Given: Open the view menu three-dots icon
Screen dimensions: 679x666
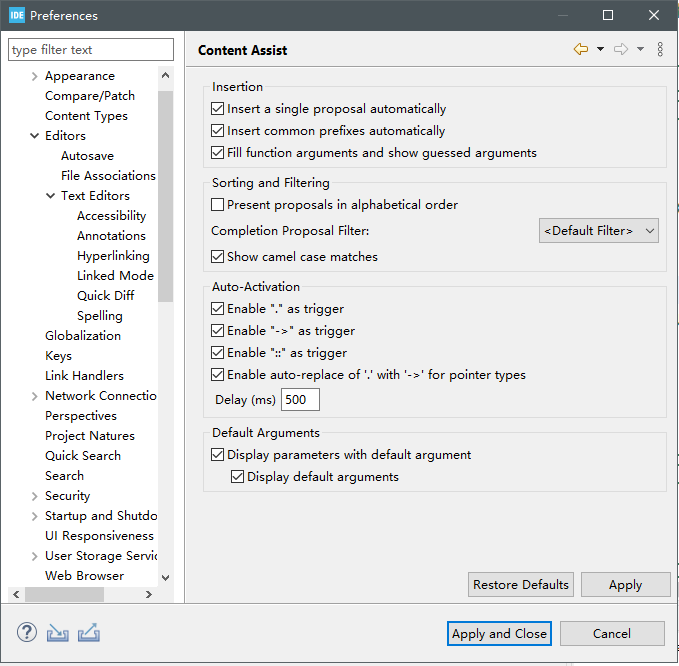Looking at the screenshot, I should [x=660, y=49].
